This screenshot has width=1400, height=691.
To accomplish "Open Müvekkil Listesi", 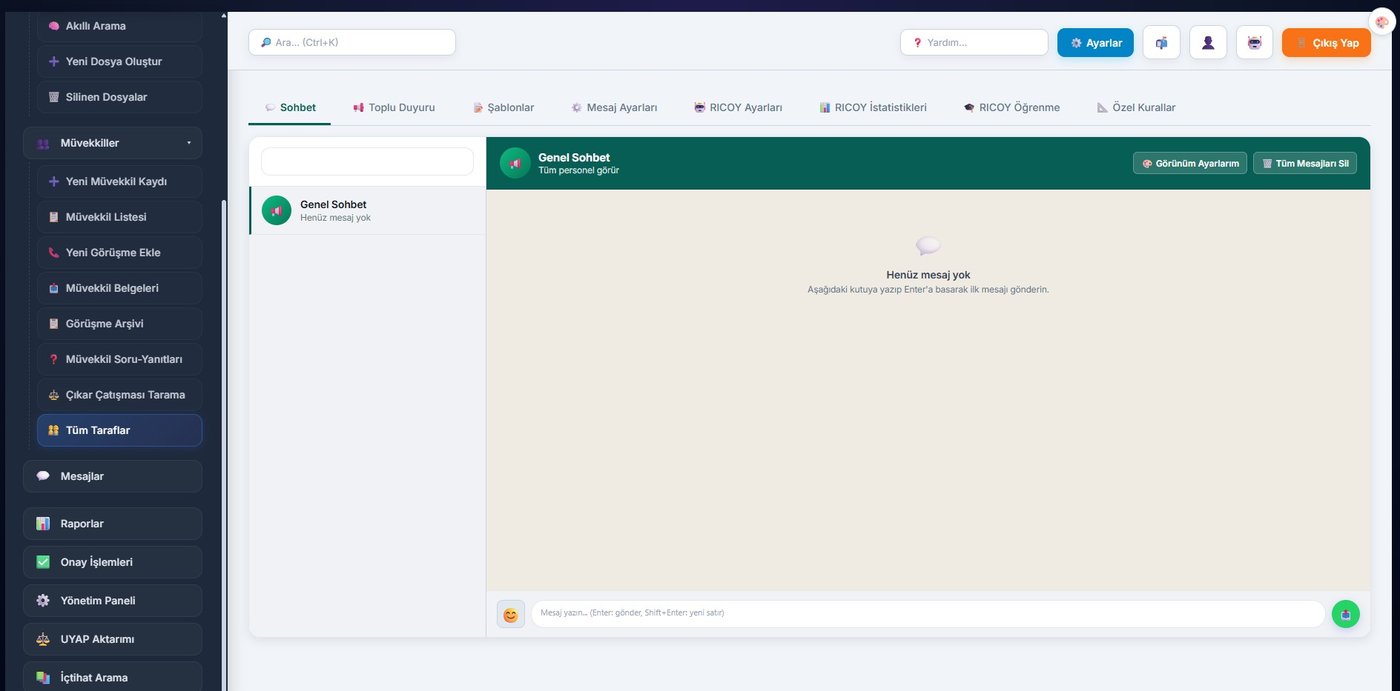I will coord(119,217).
